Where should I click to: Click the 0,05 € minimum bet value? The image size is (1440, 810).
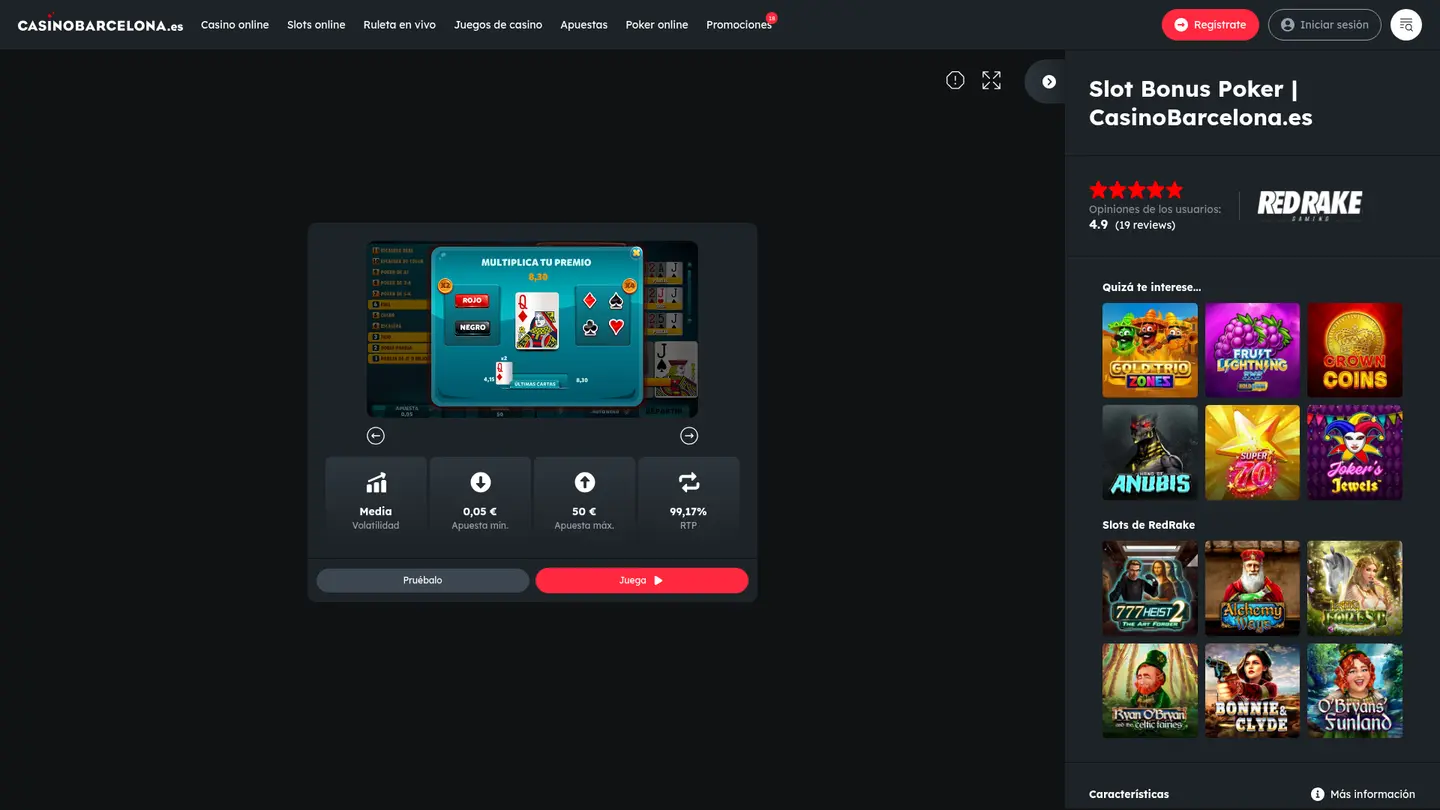click(x=480, y=511)
